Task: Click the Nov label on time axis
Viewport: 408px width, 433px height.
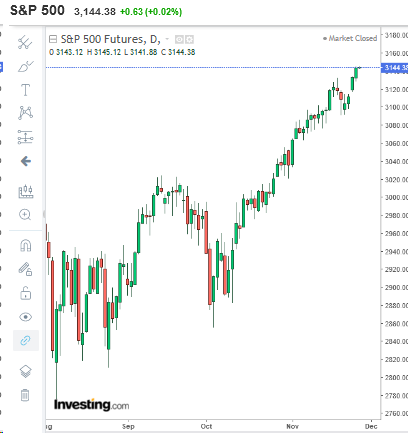Action: pyautogui.click(x=292, y=426)
